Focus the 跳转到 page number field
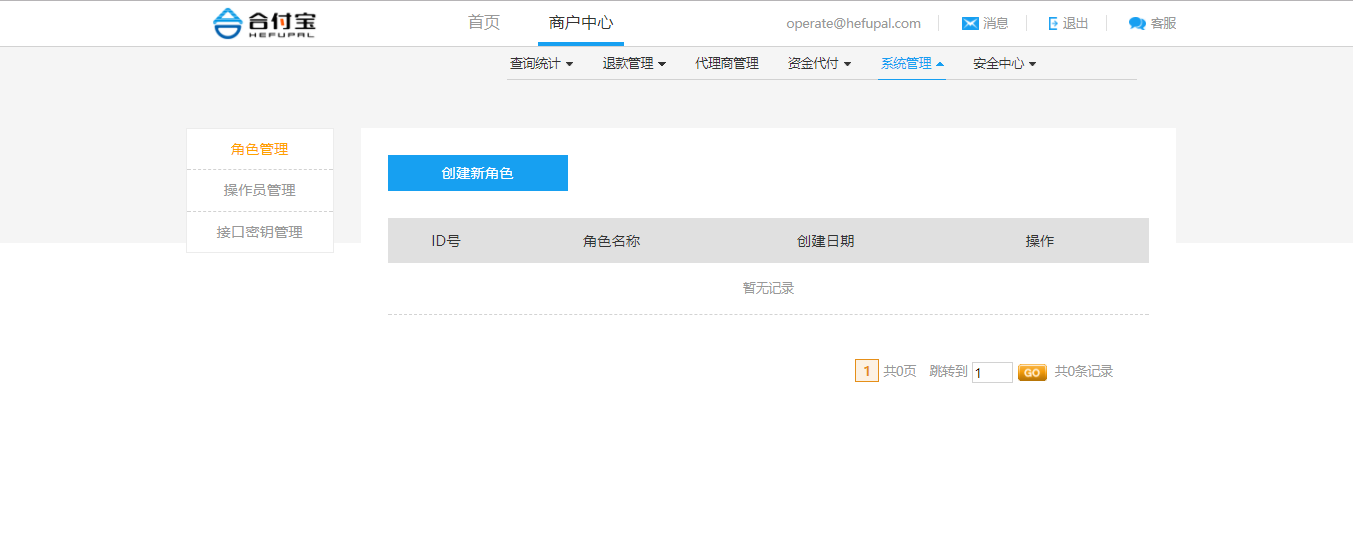This screenshot has width=1353, height=545. (x=992, y=372)
